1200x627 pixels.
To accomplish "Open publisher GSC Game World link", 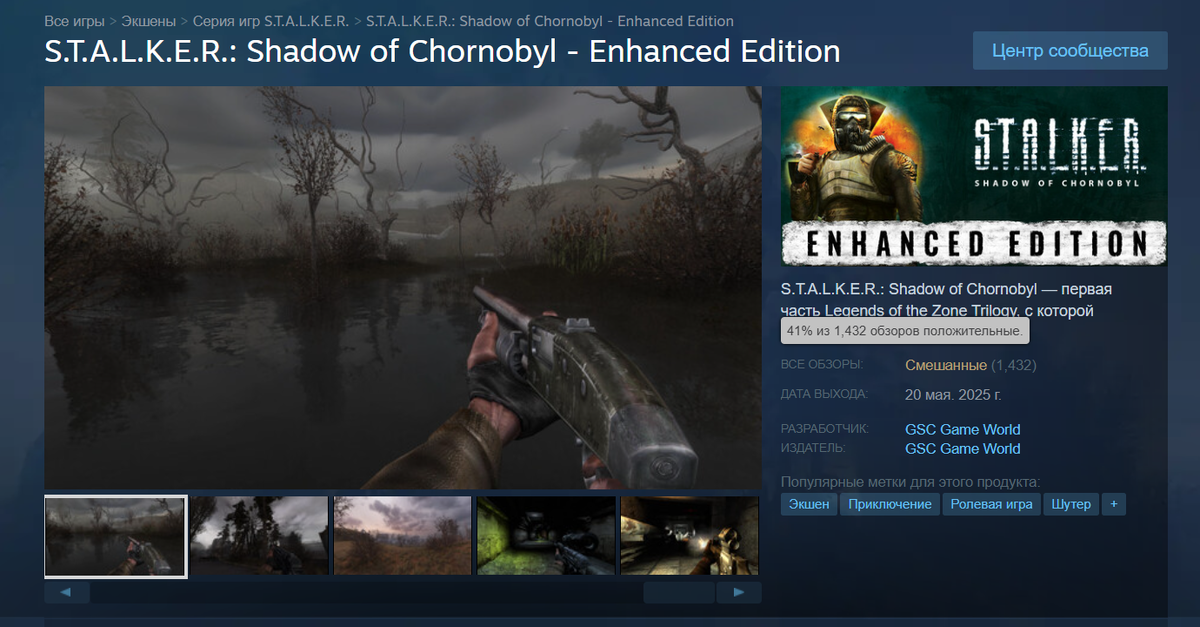I will 963,448.
